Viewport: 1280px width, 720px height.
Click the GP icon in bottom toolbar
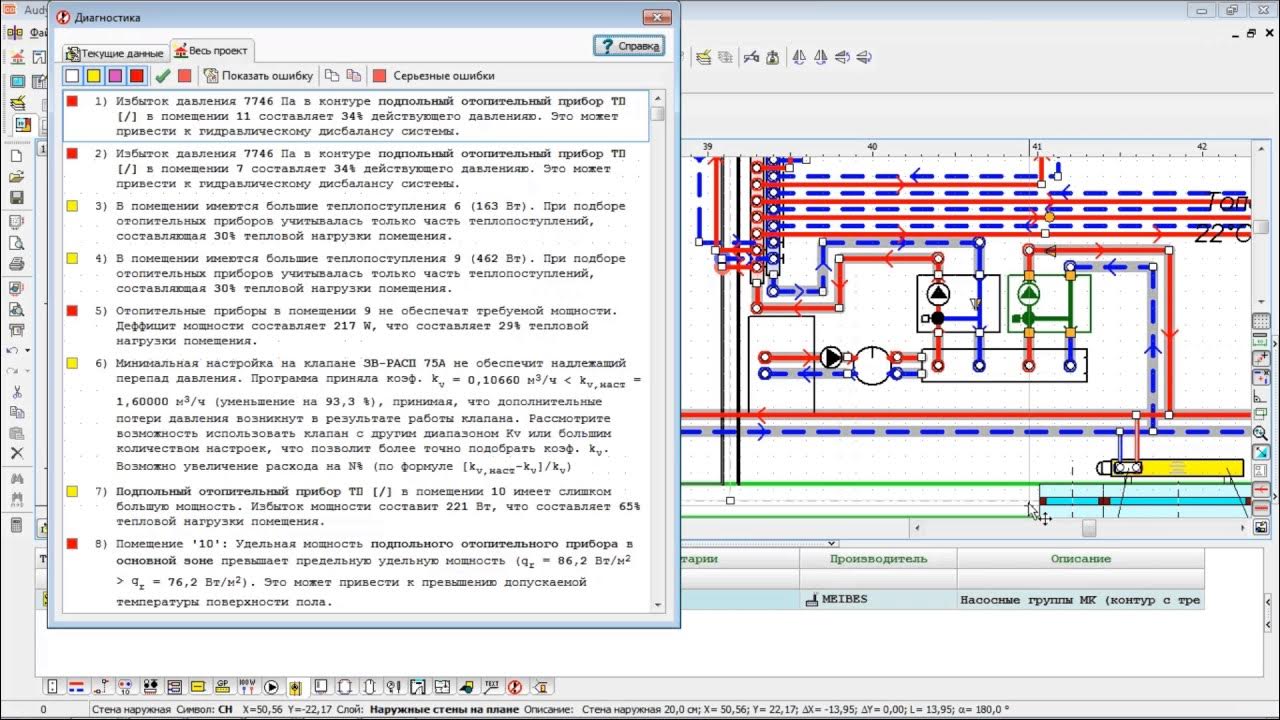222,687
